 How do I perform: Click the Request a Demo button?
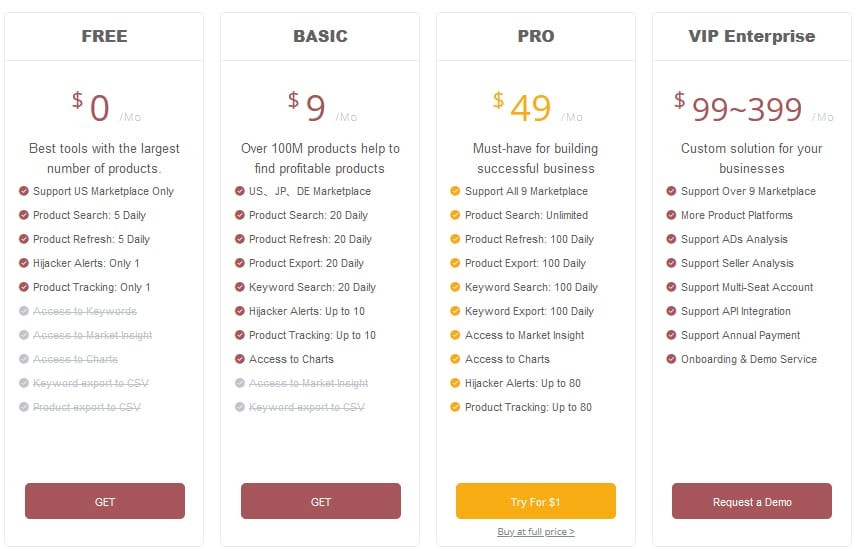752,501
